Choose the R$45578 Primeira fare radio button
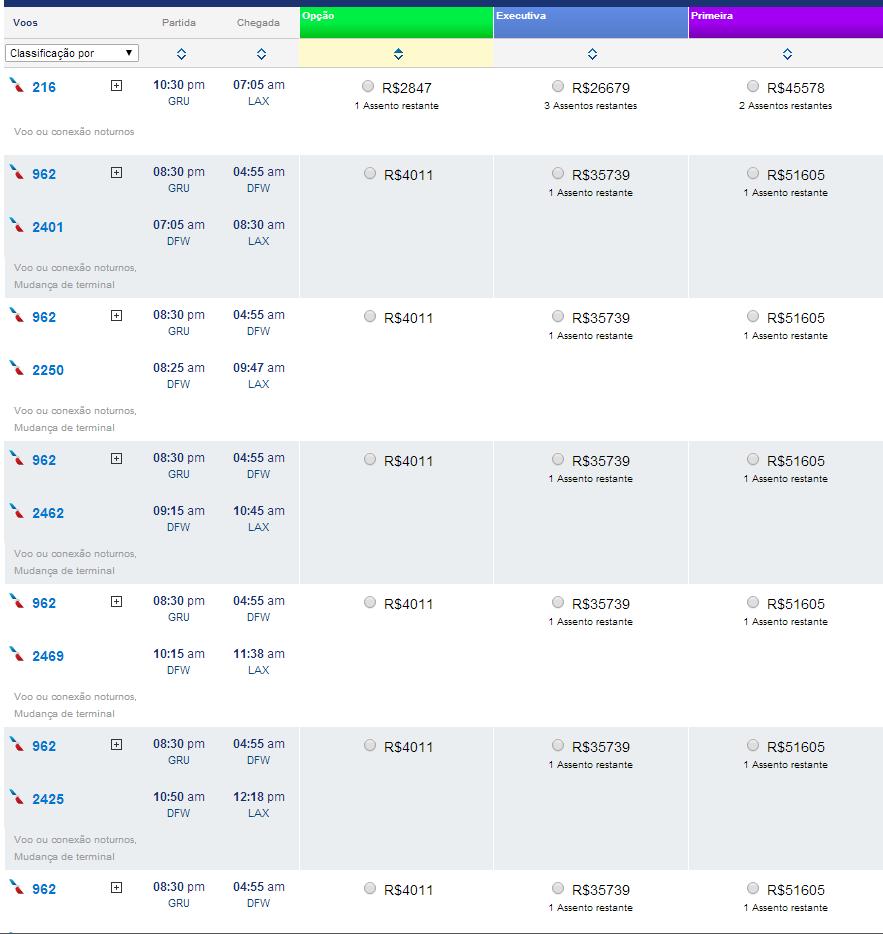 (x=753, y=87)
